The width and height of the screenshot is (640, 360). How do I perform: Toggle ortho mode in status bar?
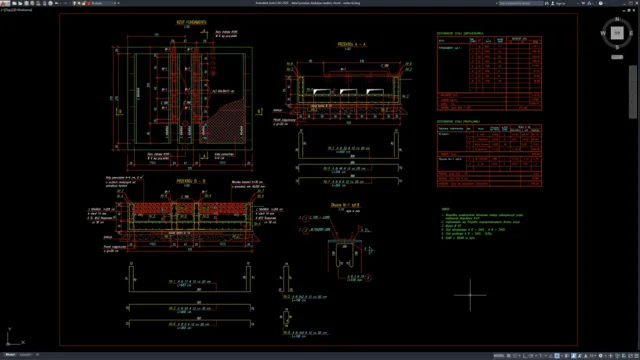525,356
